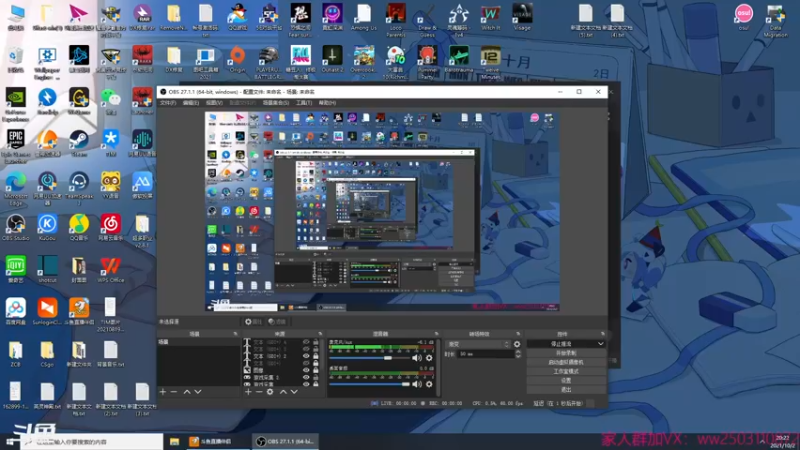Viewport: 800px width, 450px height.
Task: Toggle visibility of 文本 (GDI+) 2 source
Action: pyautogui.click(x=306, y=356)
